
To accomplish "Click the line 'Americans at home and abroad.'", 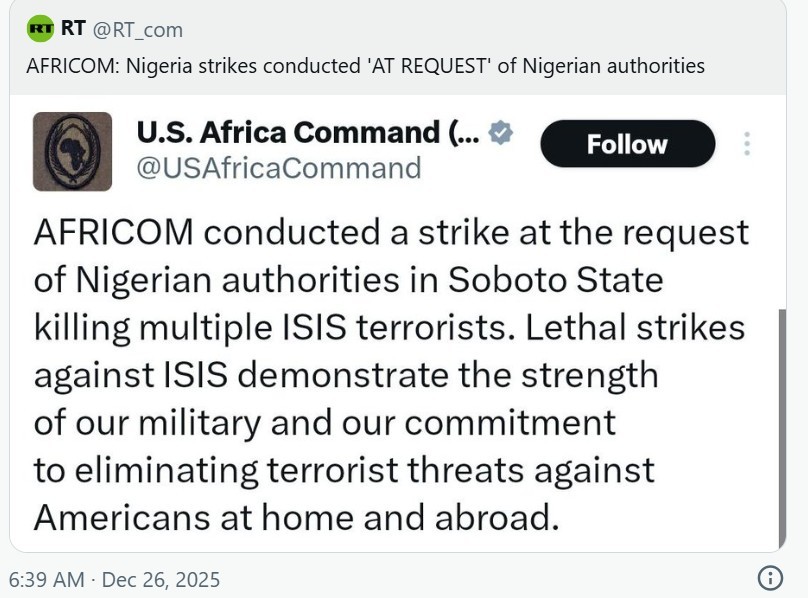I will pos(294,517).
